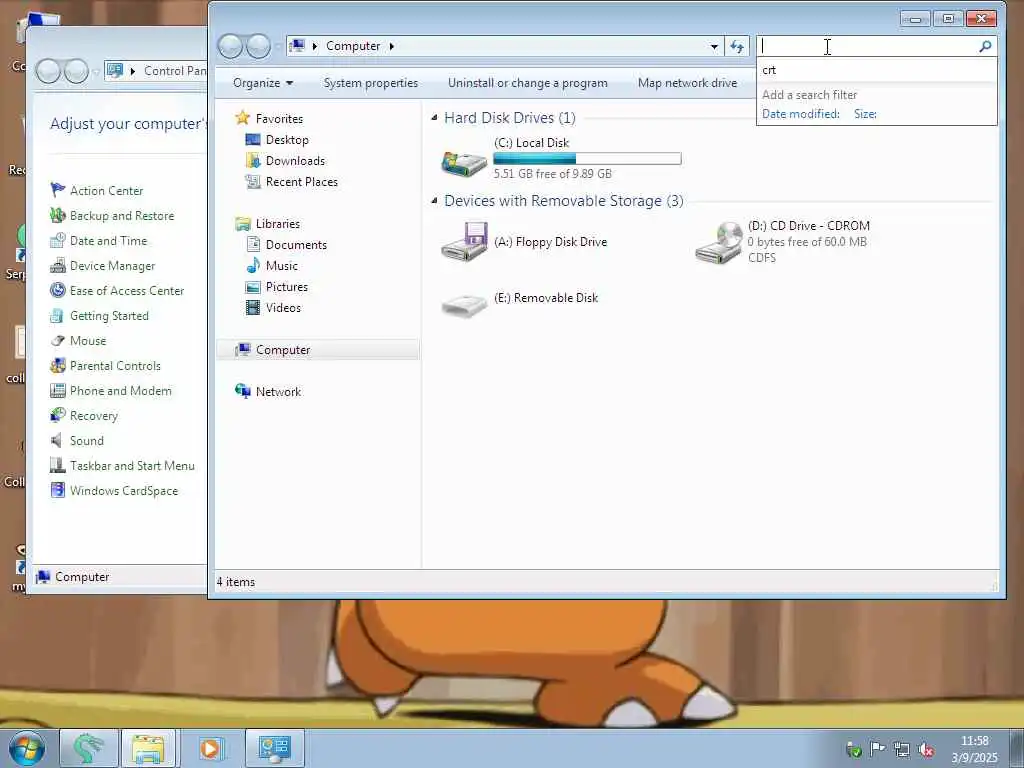Viewport: 1024px width, 768px height.
Task: Click the C: drive capacity bar
Action: tap(587, 158)
